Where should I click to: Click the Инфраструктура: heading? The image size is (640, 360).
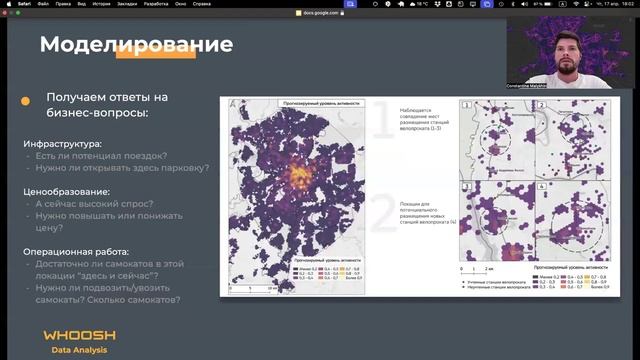[x=62, y=144]
